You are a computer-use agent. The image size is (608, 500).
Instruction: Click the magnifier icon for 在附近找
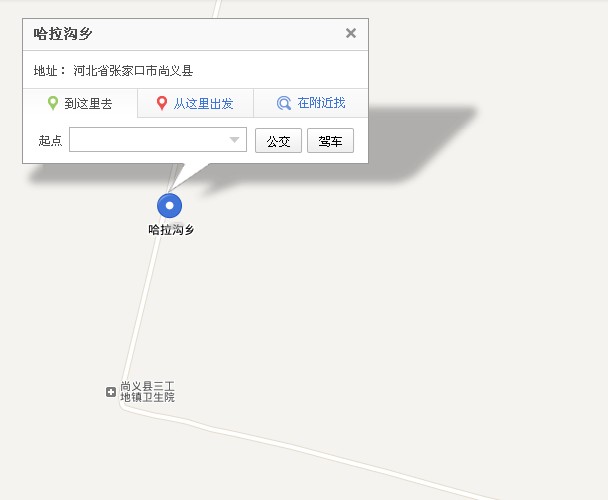pyautogui.click(x=284, y=103)
